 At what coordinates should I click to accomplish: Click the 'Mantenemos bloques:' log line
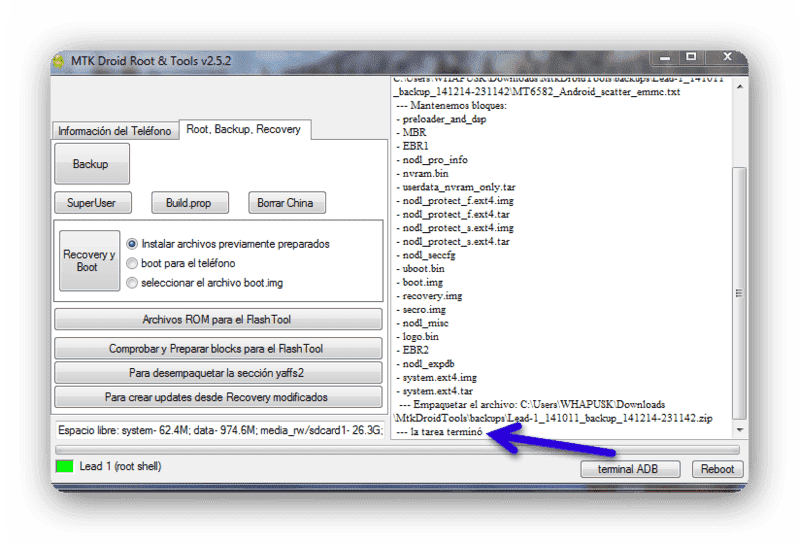point(451,105)
